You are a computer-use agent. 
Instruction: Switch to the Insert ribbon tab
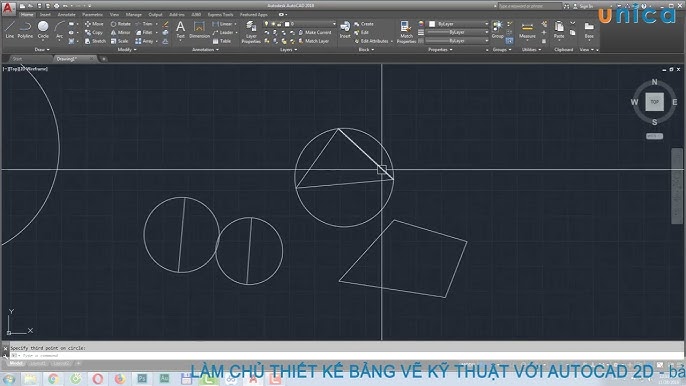45,14
